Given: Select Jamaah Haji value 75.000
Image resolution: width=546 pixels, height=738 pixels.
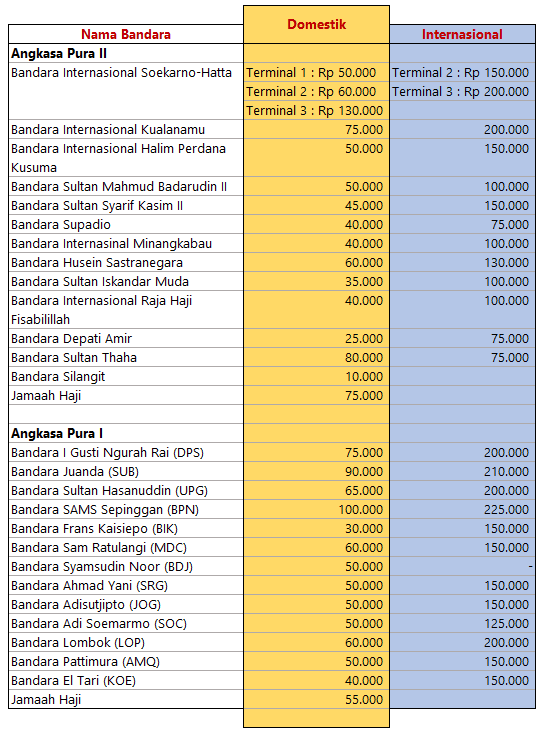Looking at the screenshot, I should [x=364, y=396].
